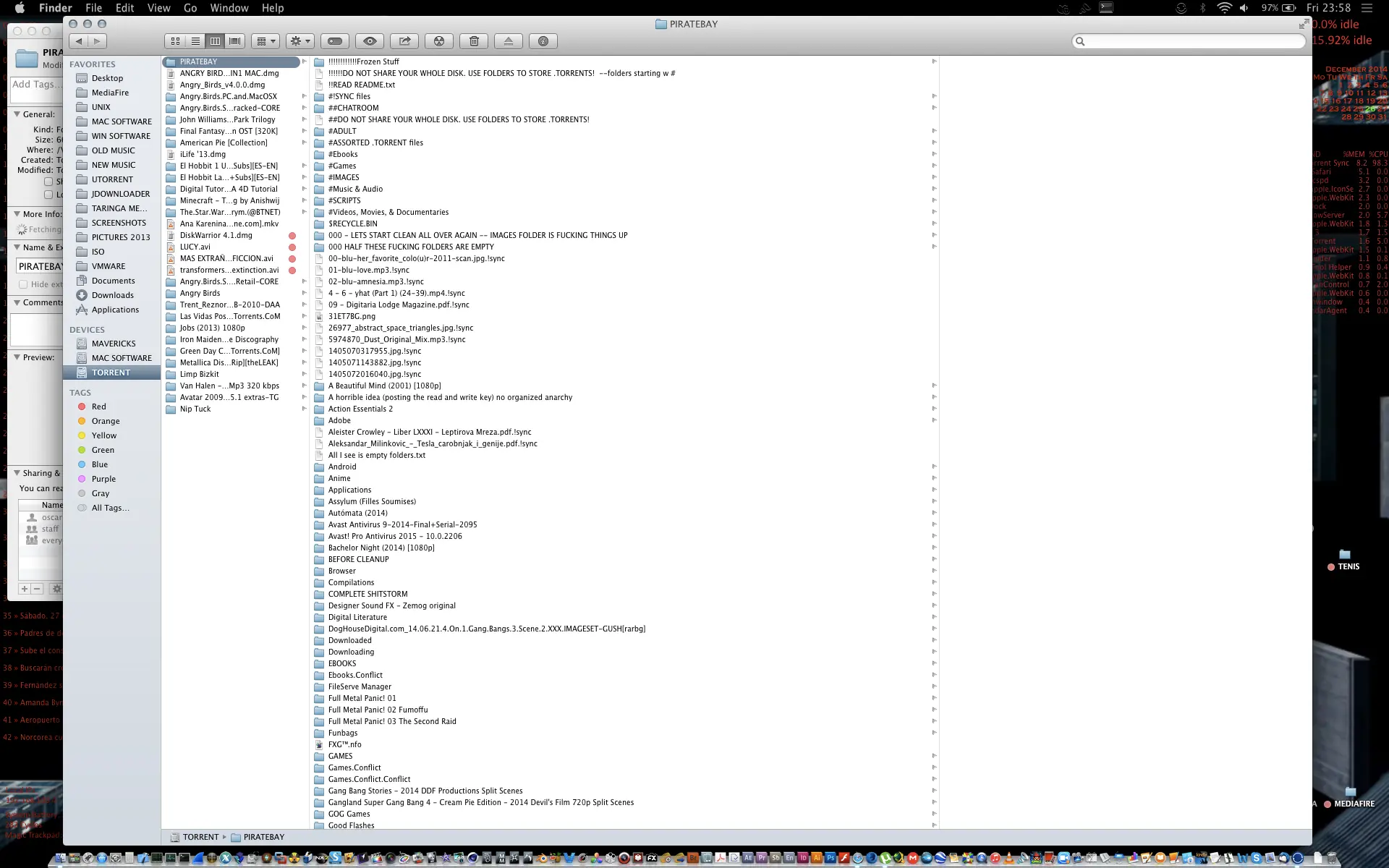Show All Tags in sidebar
The image size is (1389, 868).
pos(111,508)
